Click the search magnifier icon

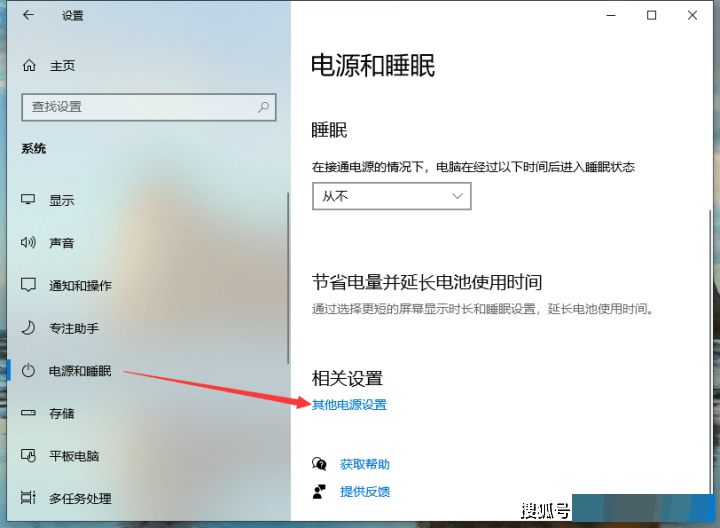pyautogui.click(x=263, y=107)
